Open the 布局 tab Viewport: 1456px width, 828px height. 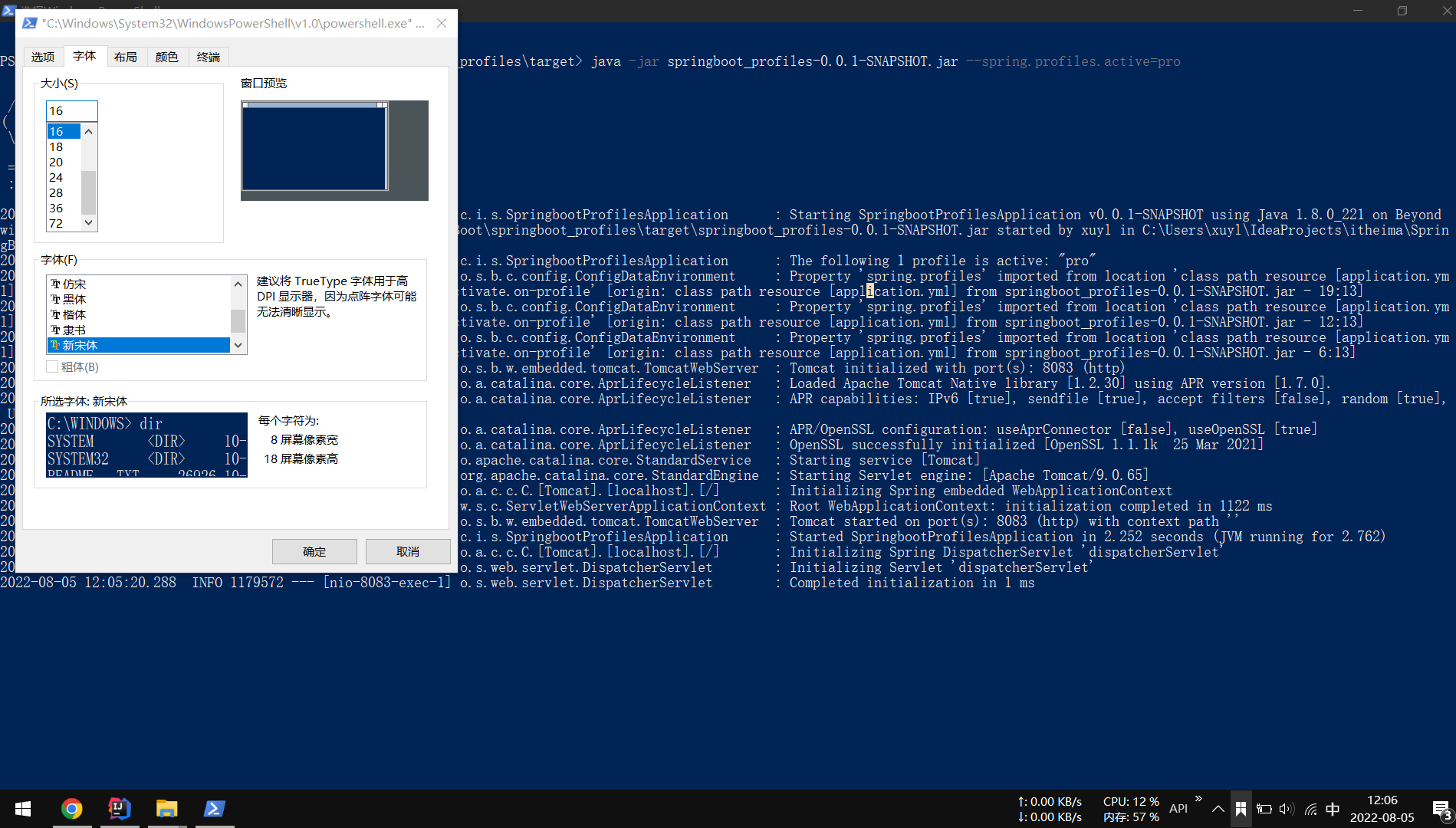[126, 57]
